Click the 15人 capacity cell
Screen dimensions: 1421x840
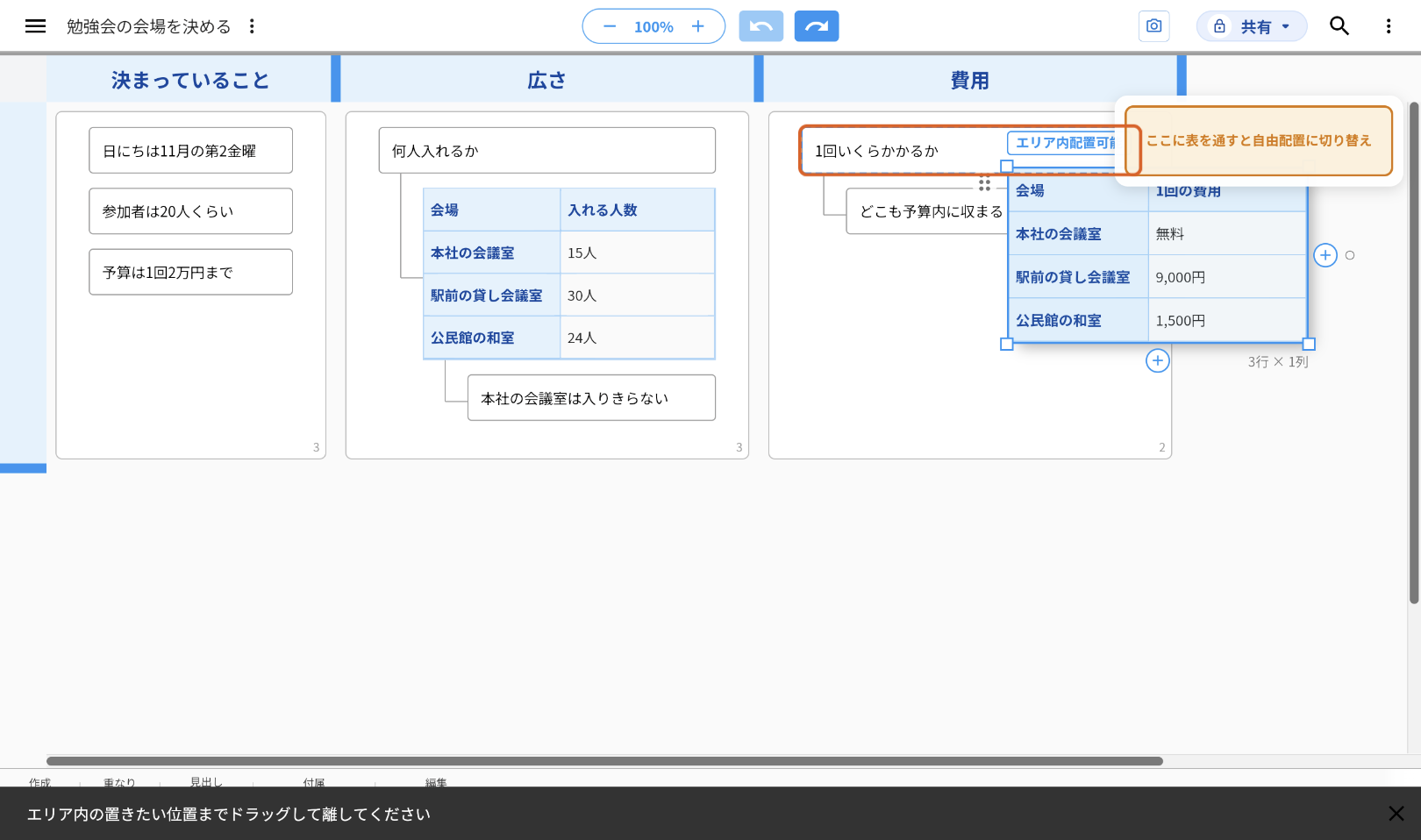coord(637,253)
